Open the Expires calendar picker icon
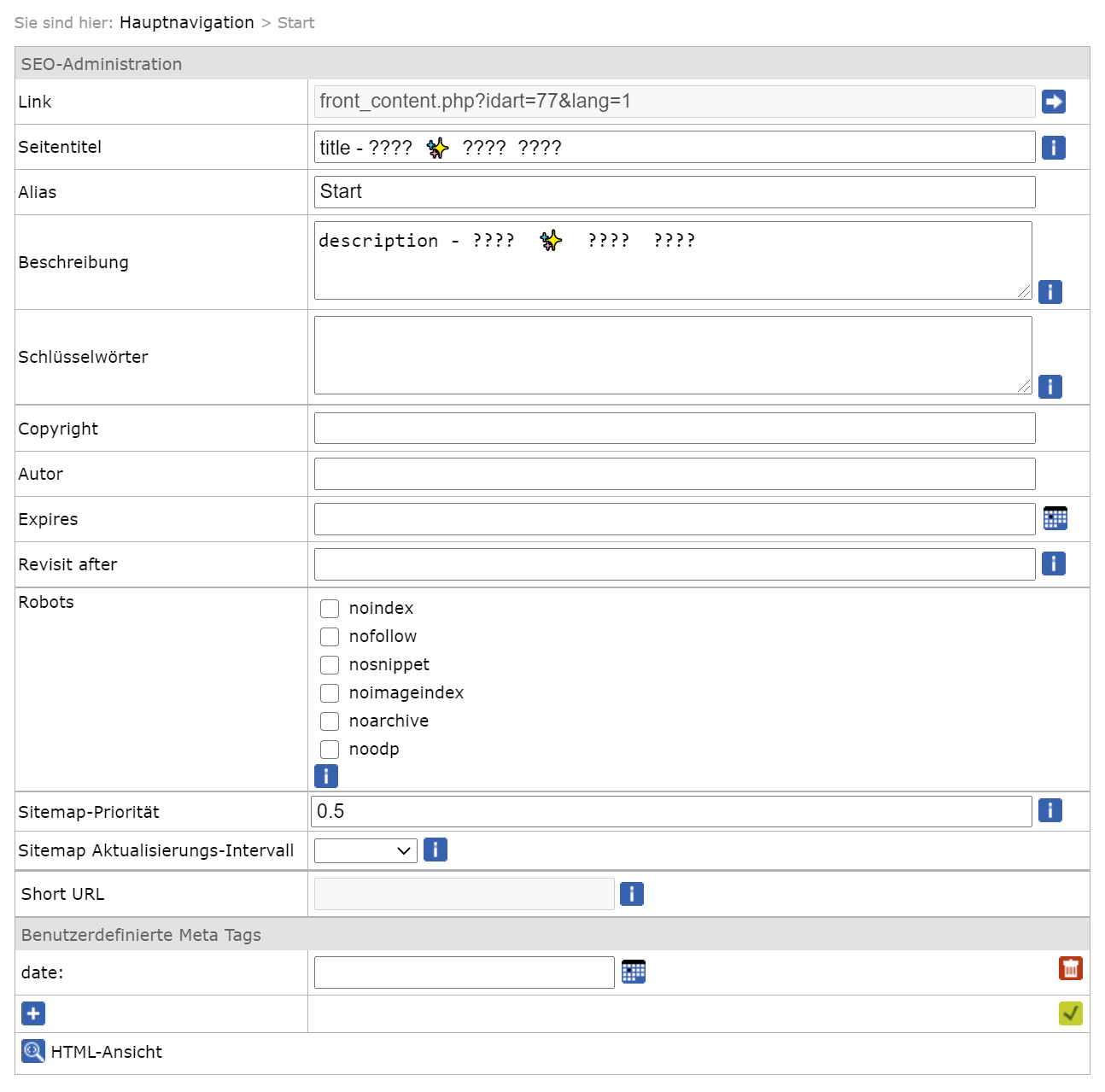This screenshot has height=1092, width=1105. click(1055, 518)
